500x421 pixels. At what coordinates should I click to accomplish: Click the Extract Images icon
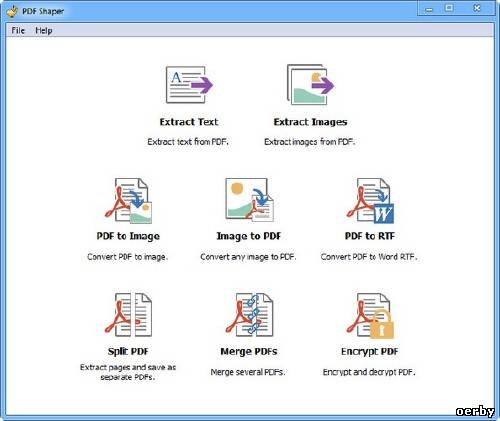point(310,84)
